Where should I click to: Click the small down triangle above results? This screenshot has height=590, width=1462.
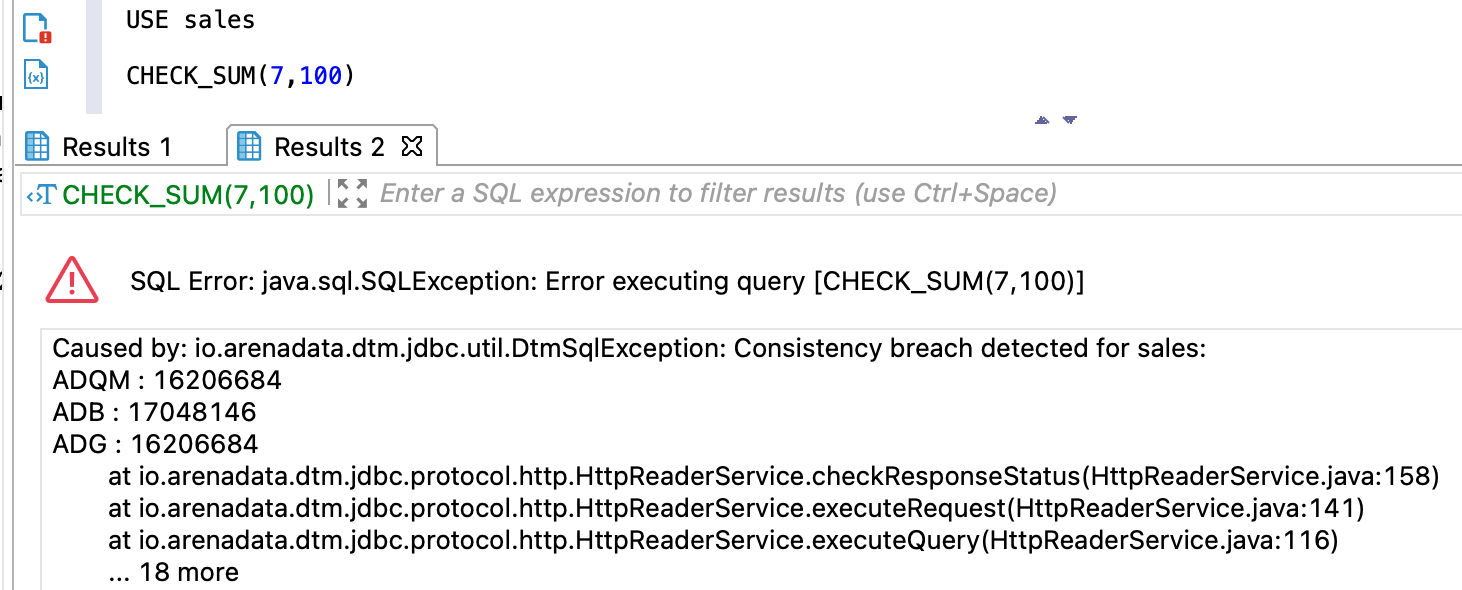pyautogui.click(x=1069, y=120)
